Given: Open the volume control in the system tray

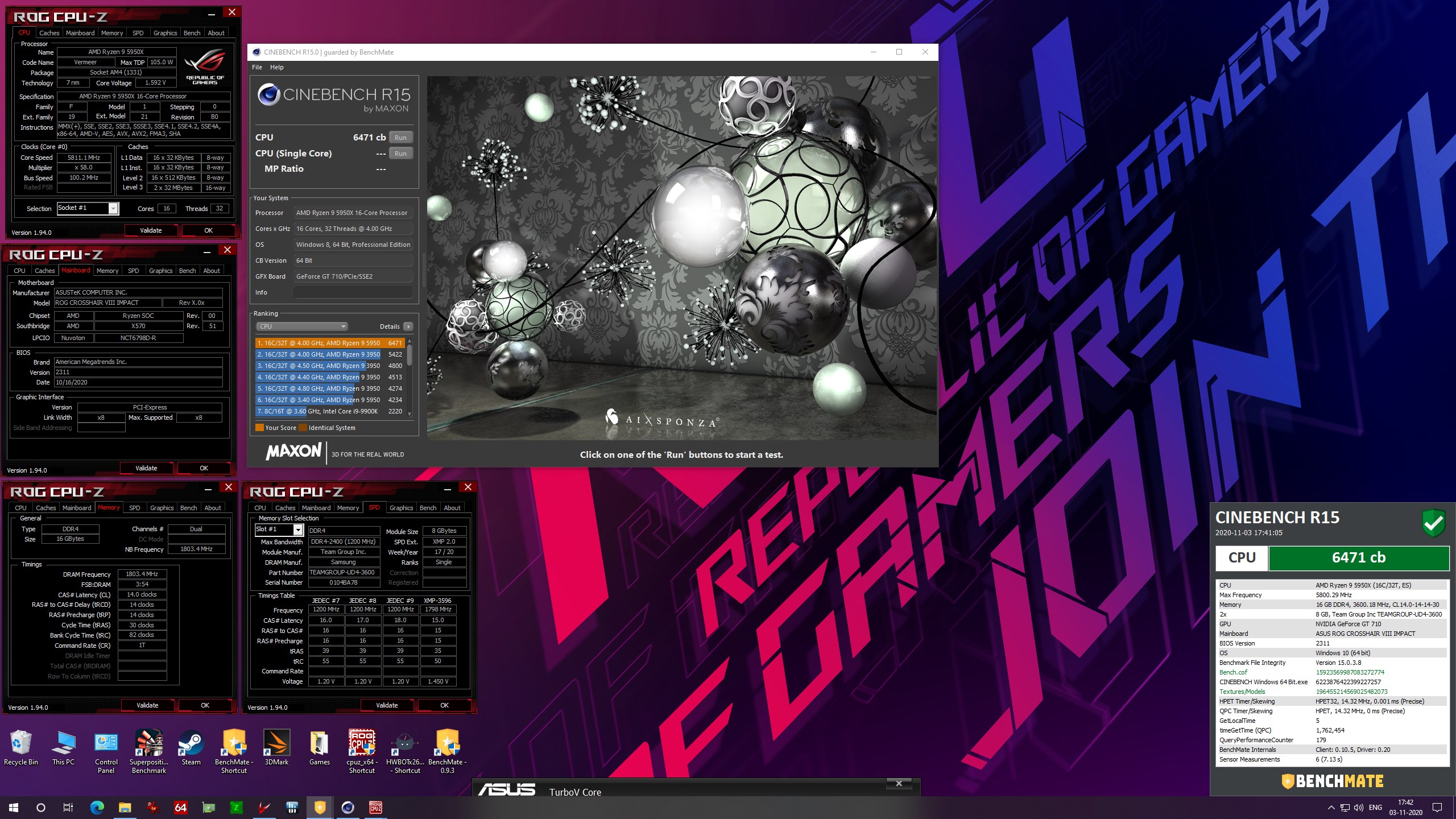Looking at the screenshot, I should point(1359,808).
